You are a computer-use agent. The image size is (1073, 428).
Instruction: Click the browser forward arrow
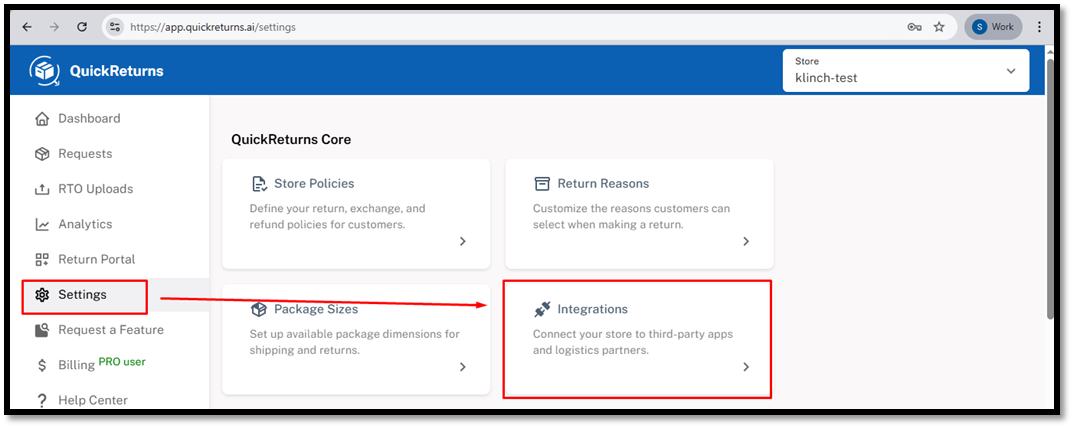(x=54, y=27)
